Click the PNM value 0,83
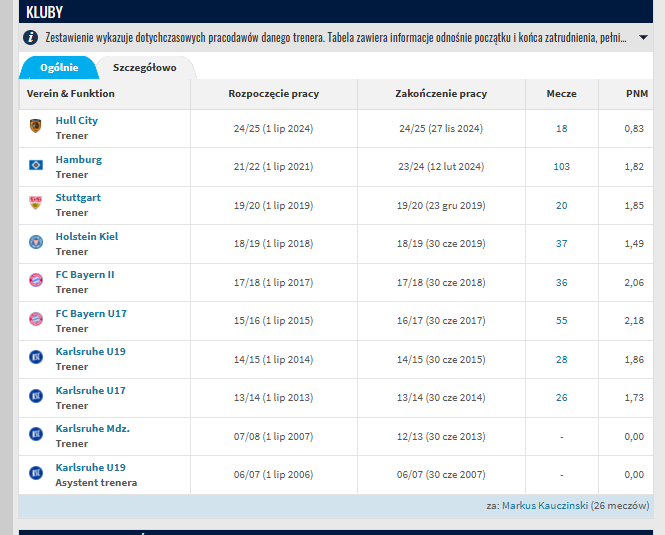665x535 pixels. point(634,129)
